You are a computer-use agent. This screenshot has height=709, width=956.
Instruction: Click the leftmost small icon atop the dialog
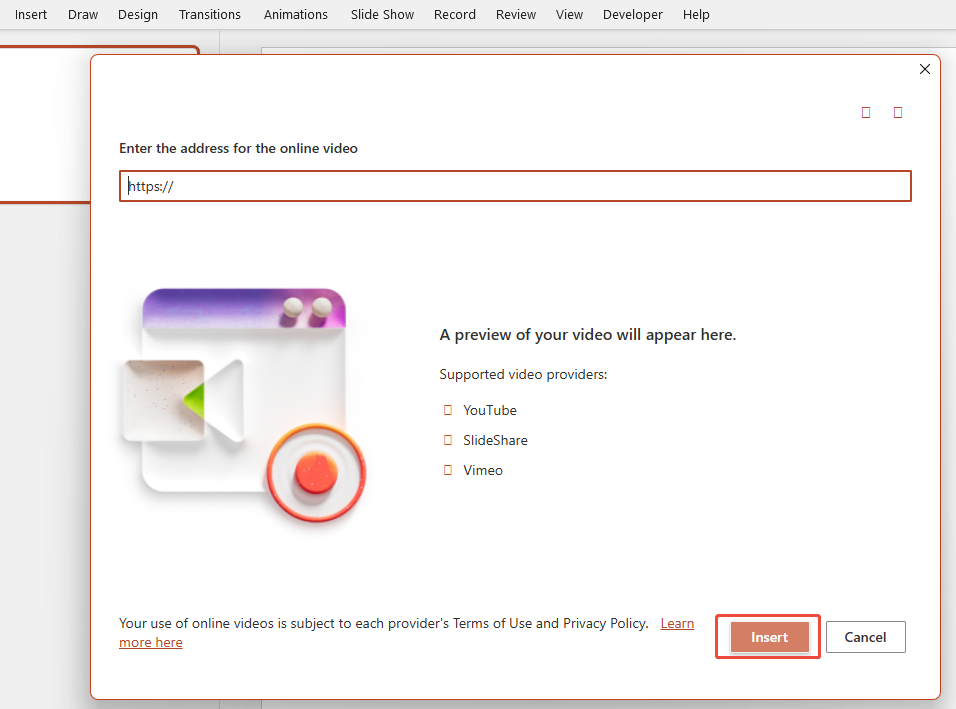pos(866,112)
